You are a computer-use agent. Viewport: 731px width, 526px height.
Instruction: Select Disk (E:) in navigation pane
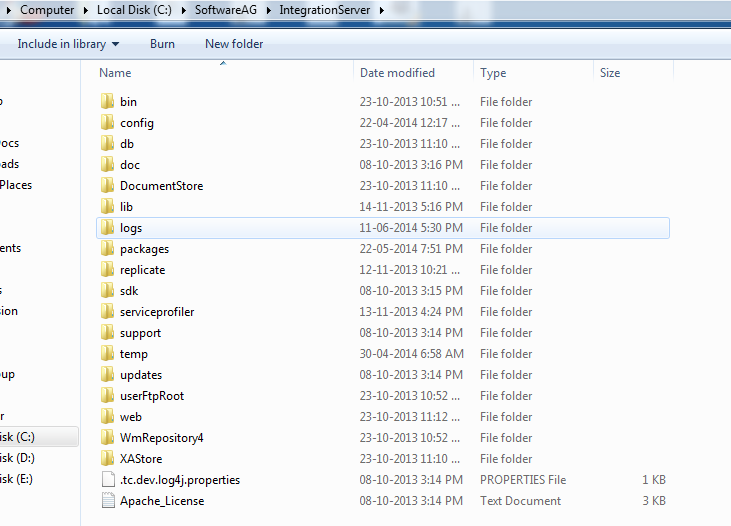click(x=16, y=479)
